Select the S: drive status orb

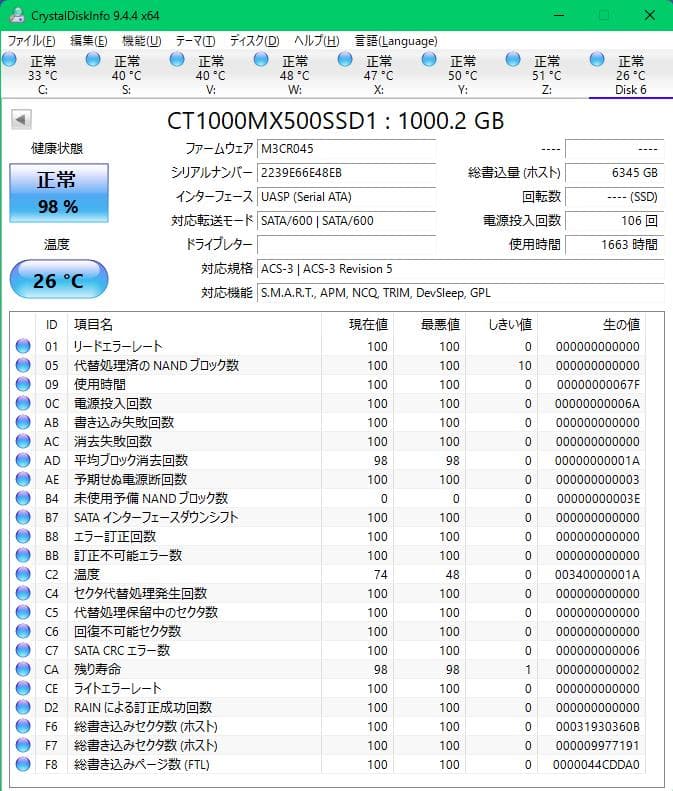(93, 59)
